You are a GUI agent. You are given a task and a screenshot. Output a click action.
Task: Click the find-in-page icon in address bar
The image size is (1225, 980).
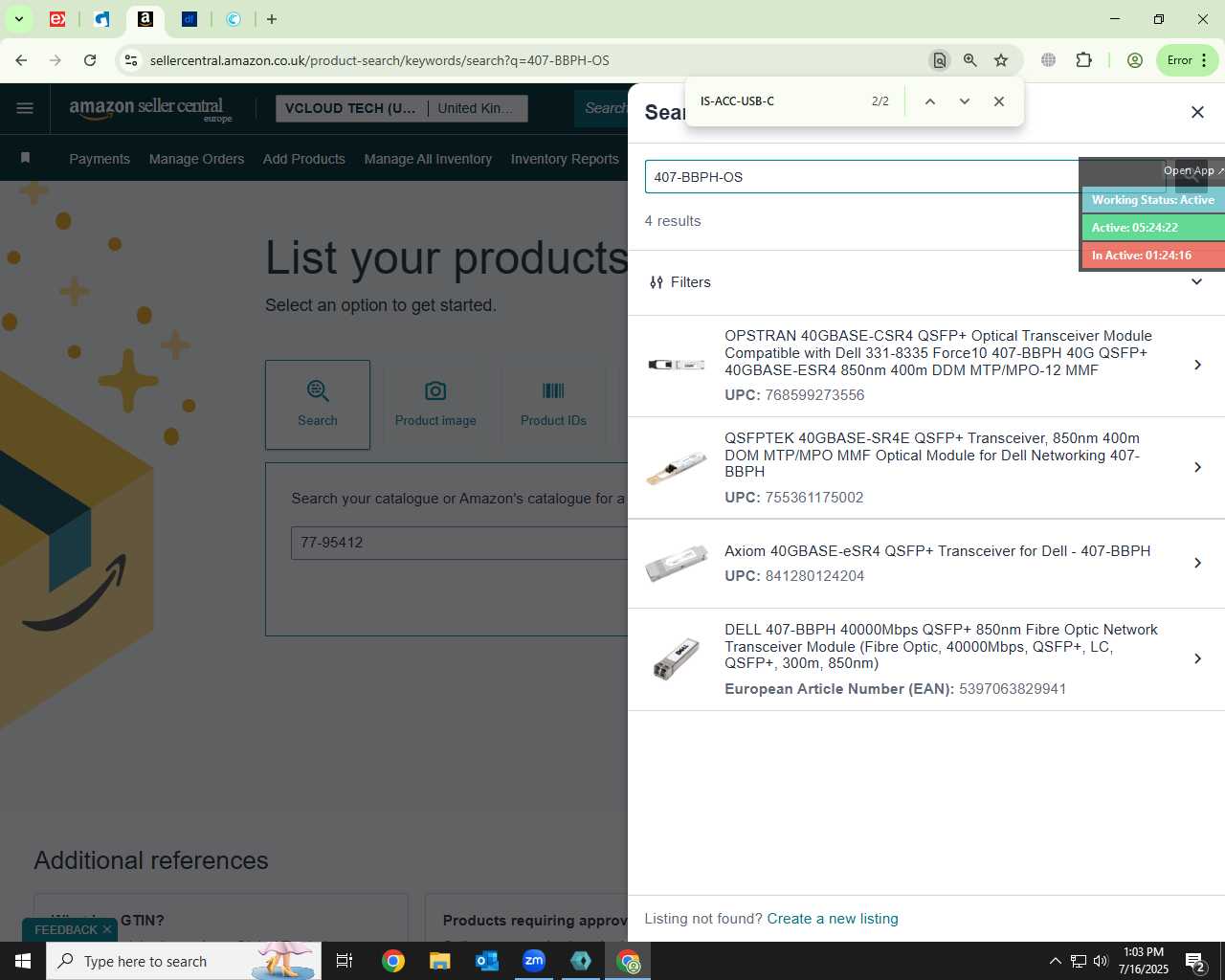(x=940, y=60)
